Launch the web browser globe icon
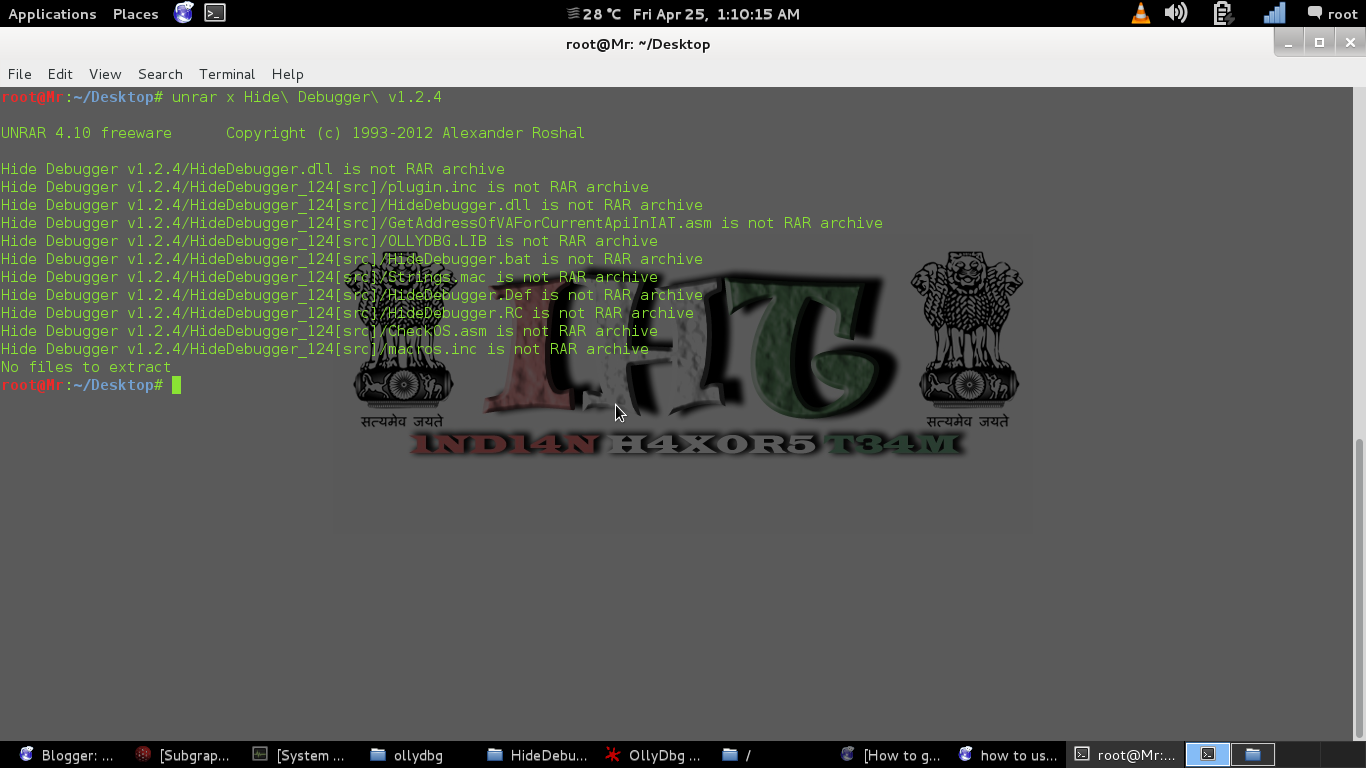The image size is (1366, 768). click(184, 13)
